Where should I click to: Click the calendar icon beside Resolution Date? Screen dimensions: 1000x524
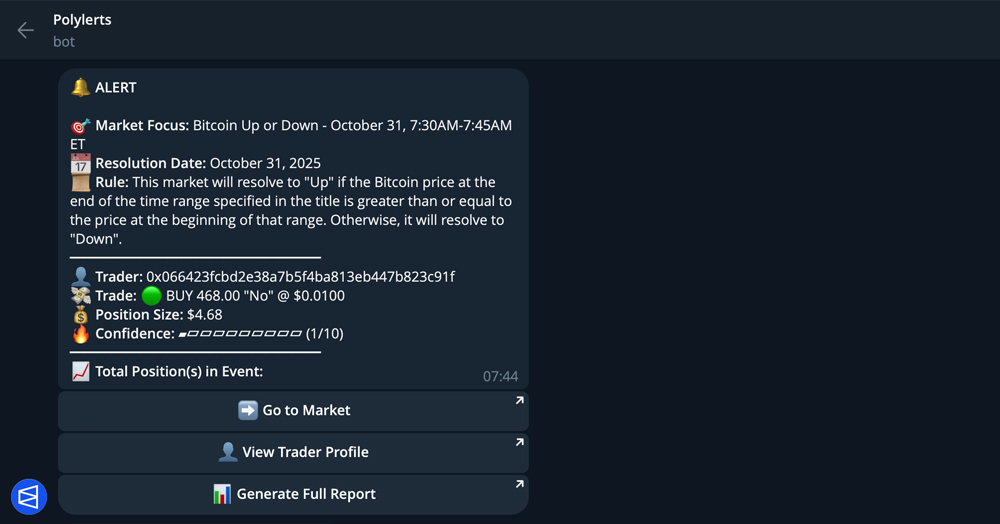pos(81,163)
